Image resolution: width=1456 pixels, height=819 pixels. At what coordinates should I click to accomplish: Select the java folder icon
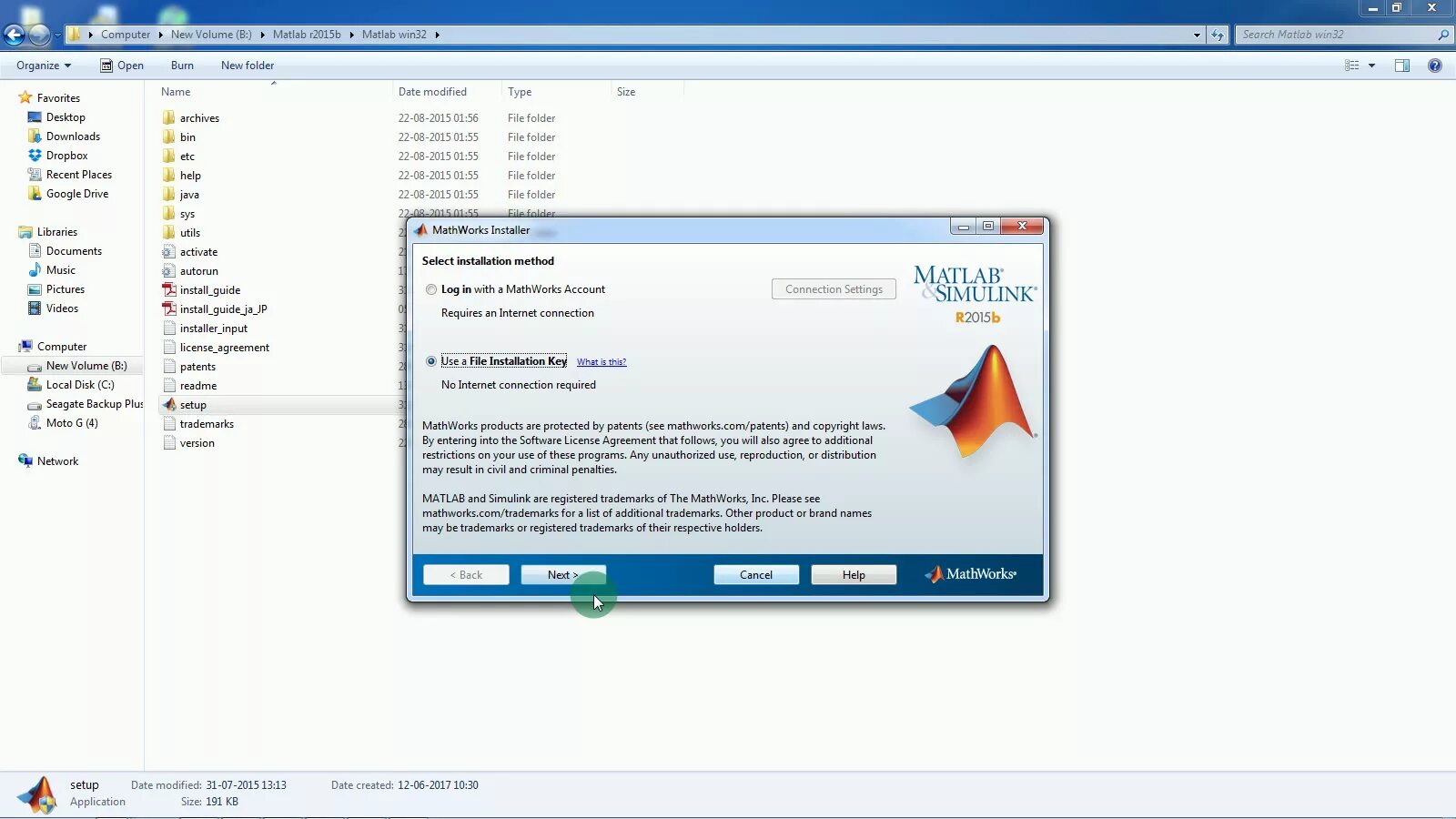pyautogui.click(x=169, y=195)
